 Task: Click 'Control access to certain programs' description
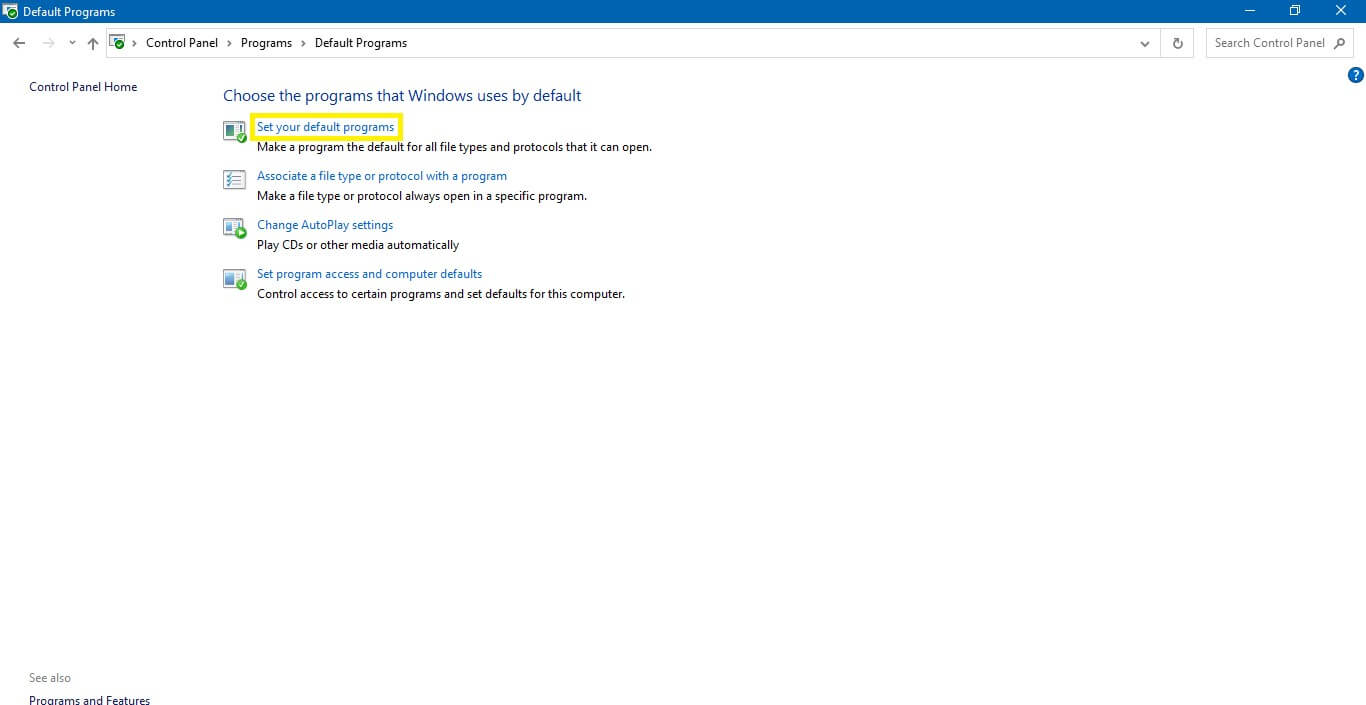click(441, 294)
